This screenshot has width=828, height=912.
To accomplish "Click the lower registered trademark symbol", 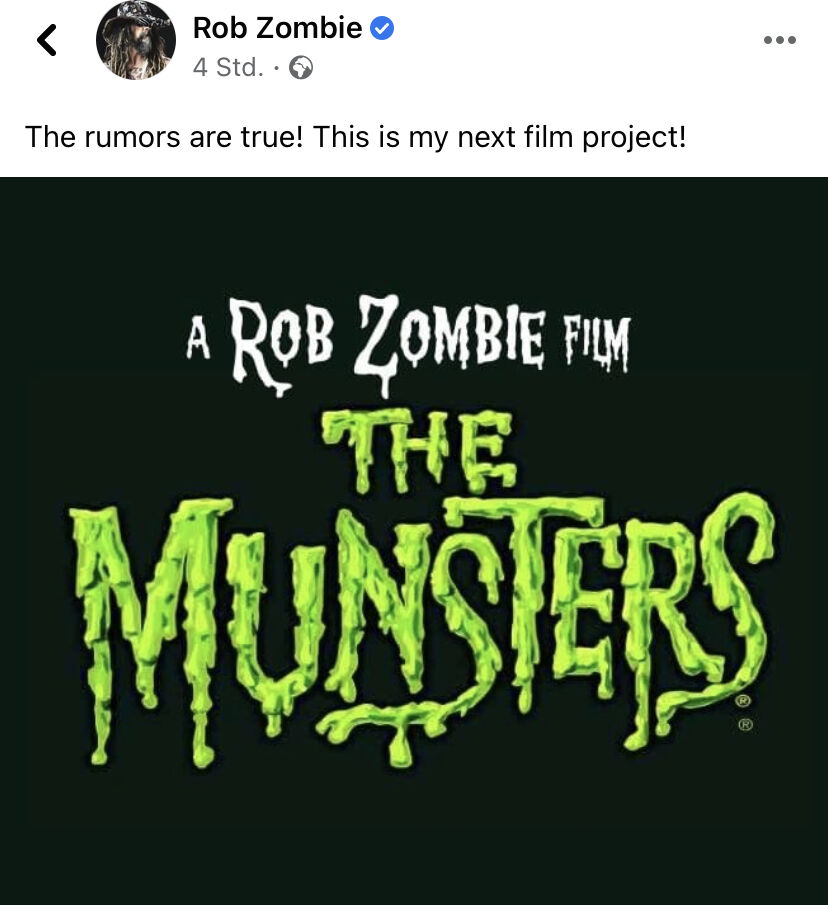I will [746, 725].
